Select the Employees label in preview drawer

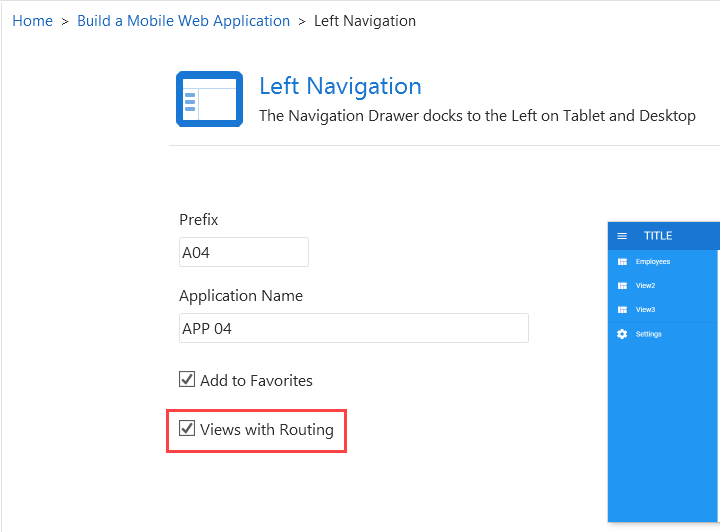tap(653, 262)
